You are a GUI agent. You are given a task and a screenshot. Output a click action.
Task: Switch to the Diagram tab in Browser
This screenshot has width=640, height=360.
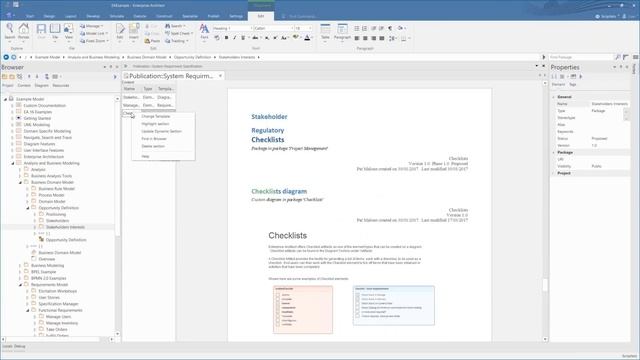pyautogui.click(x=41, y=85)
